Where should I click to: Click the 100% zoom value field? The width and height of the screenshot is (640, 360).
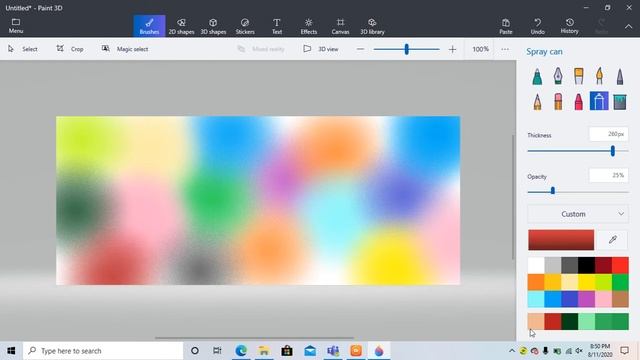coord(480,49)
